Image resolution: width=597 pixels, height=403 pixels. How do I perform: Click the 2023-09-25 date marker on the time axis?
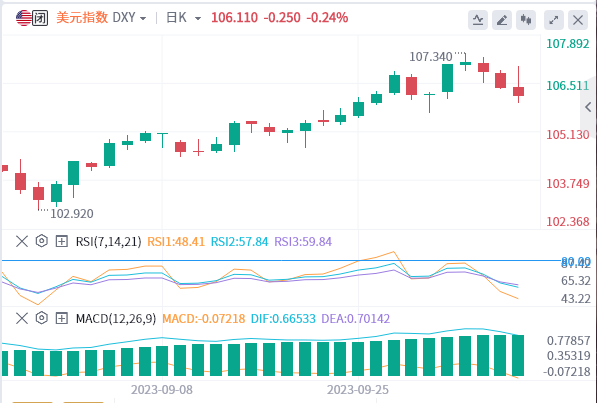tap(358, 390)
